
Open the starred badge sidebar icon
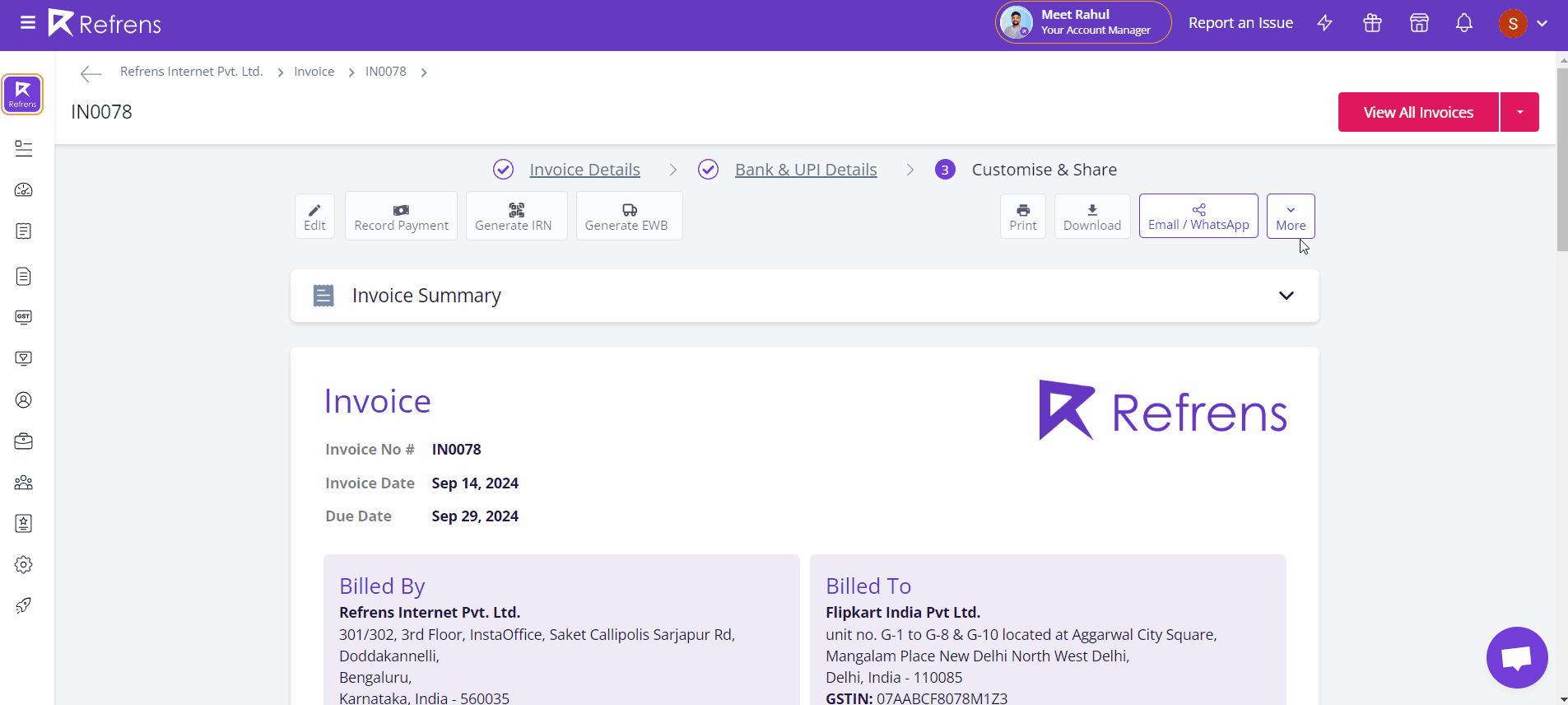tap(24, 523)
